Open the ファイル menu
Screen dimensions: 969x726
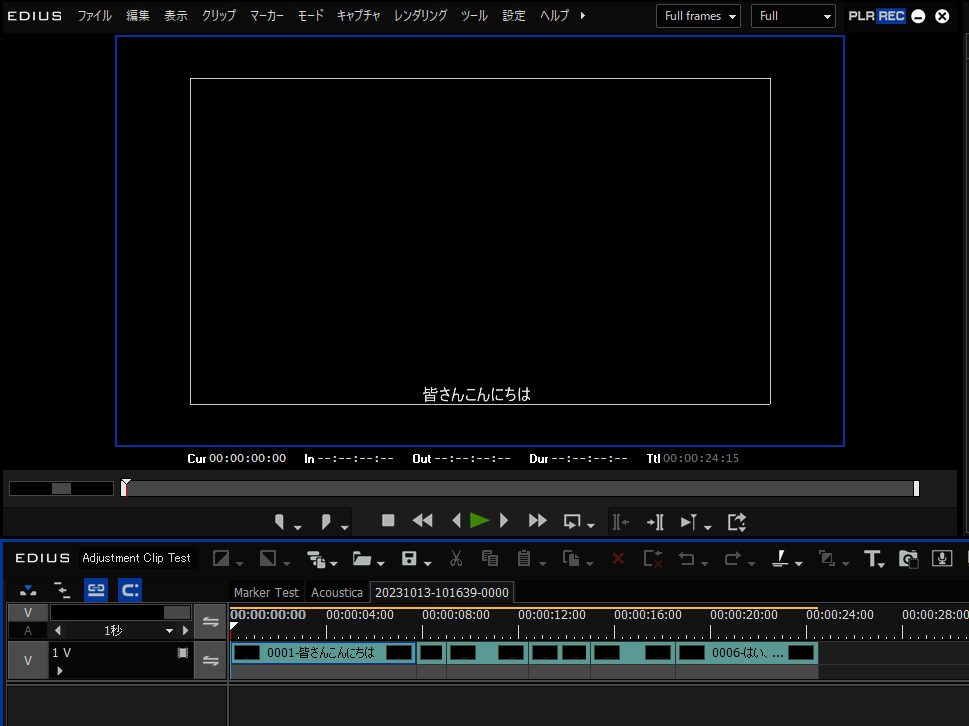95,15
